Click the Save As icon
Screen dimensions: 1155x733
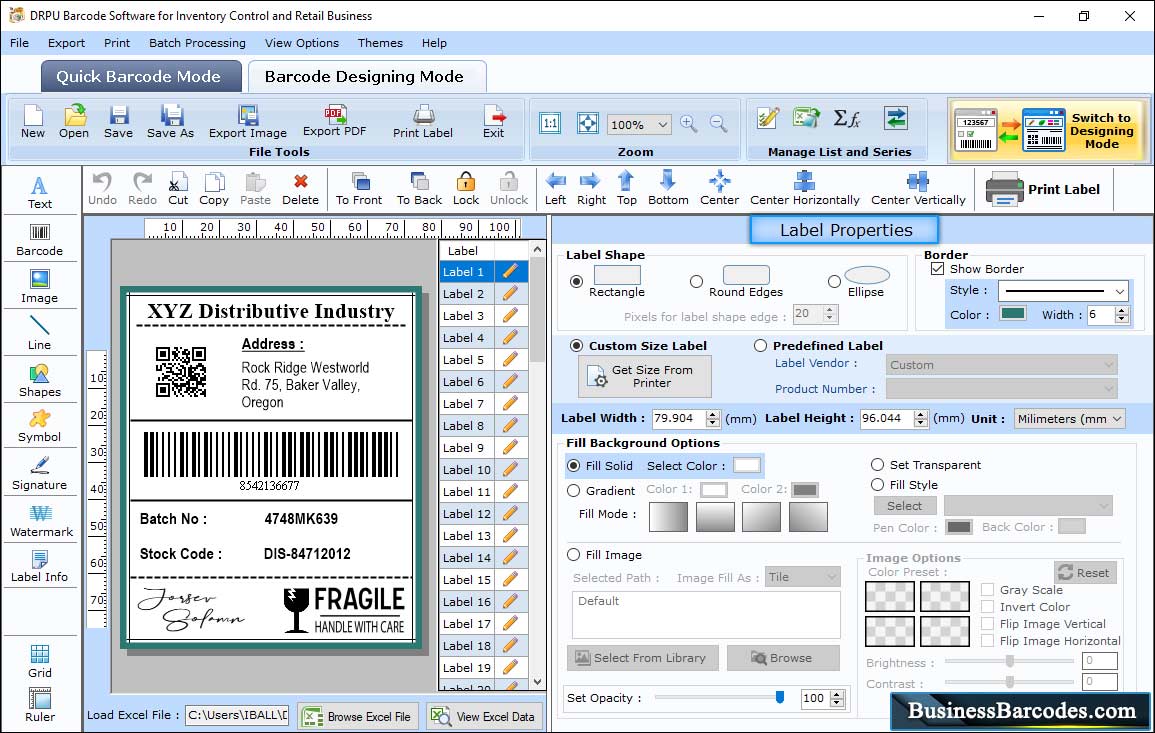(x=170, y=122)
